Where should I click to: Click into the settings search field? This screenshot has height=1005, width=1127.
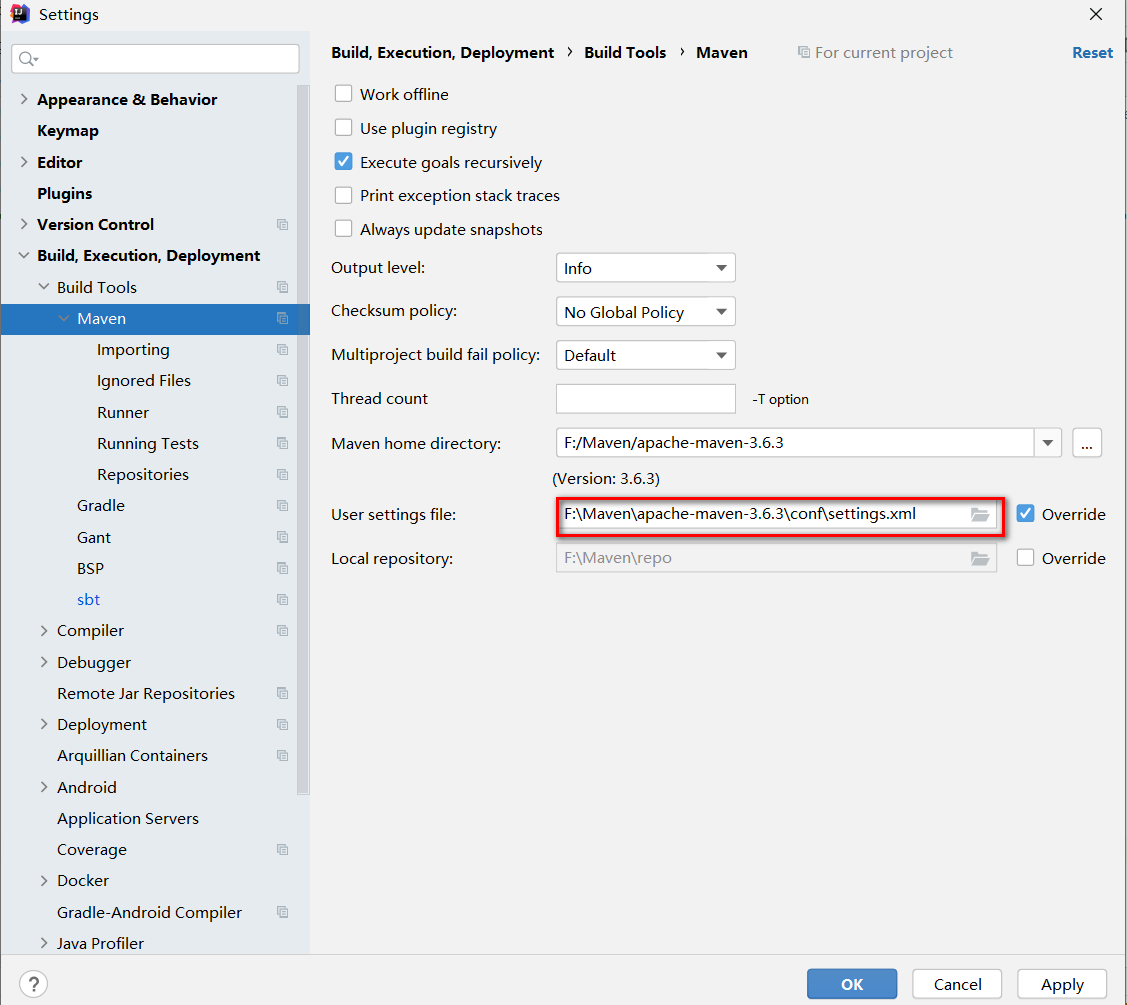pyautogui.click(x=155, y=59)
